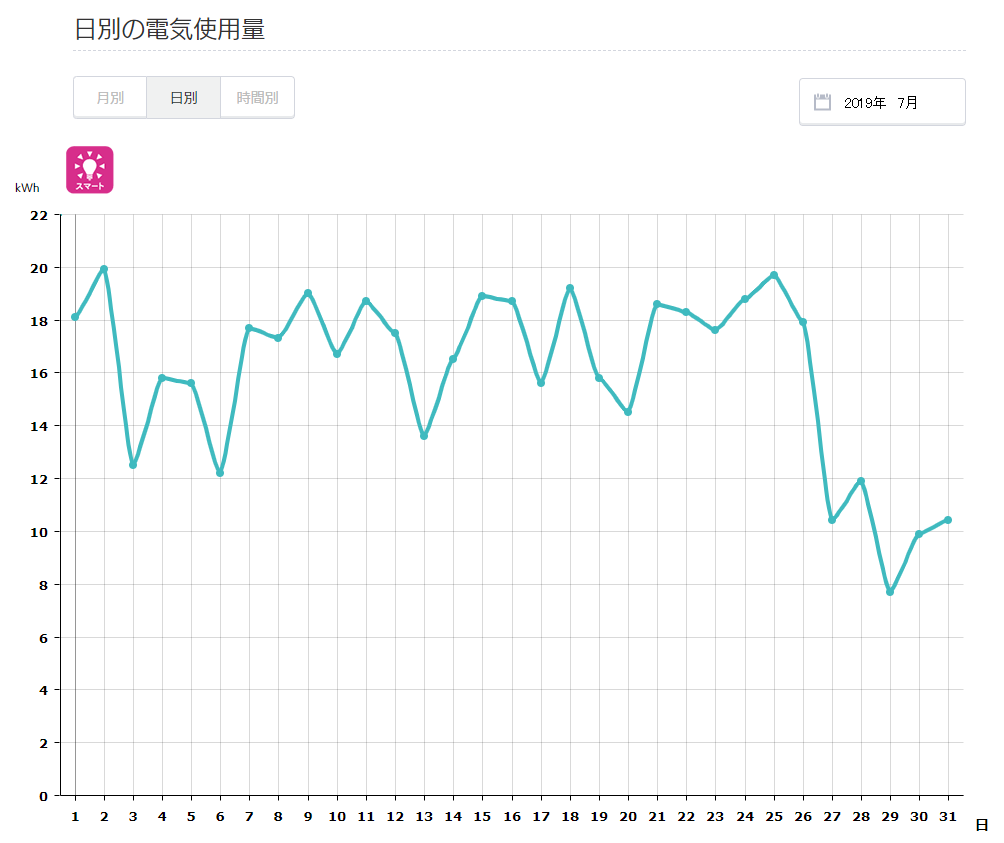Click the data point for day 15
1004x843 pixels.
pyautogui.click(x=482, y=296)
